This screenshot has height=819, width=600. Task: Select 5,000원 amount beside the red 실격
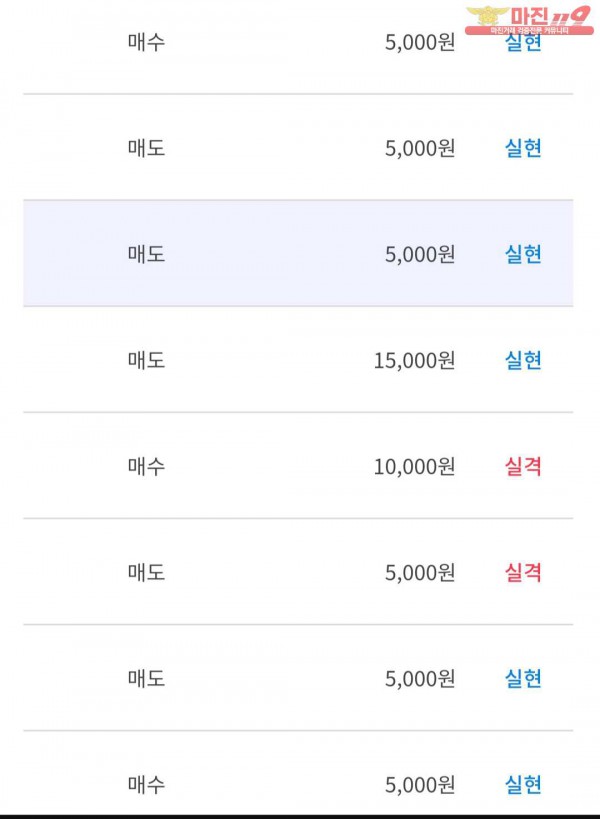point(420,572)
